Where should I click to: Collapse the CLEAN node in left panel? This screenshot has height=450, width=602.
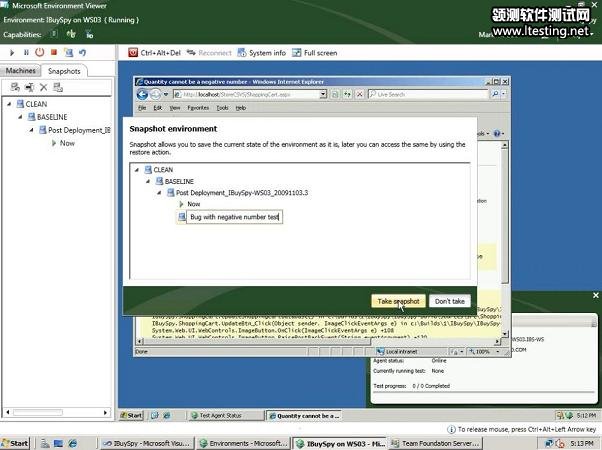click(x=9, y=103)
